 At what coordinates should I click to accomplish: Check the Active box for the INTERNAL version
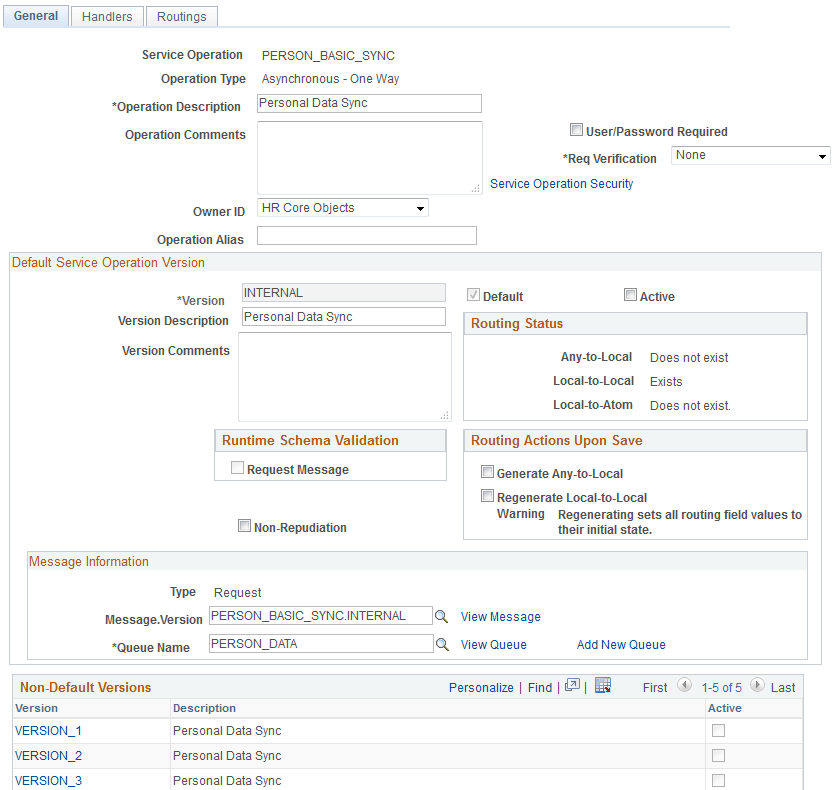pos(631,295)
